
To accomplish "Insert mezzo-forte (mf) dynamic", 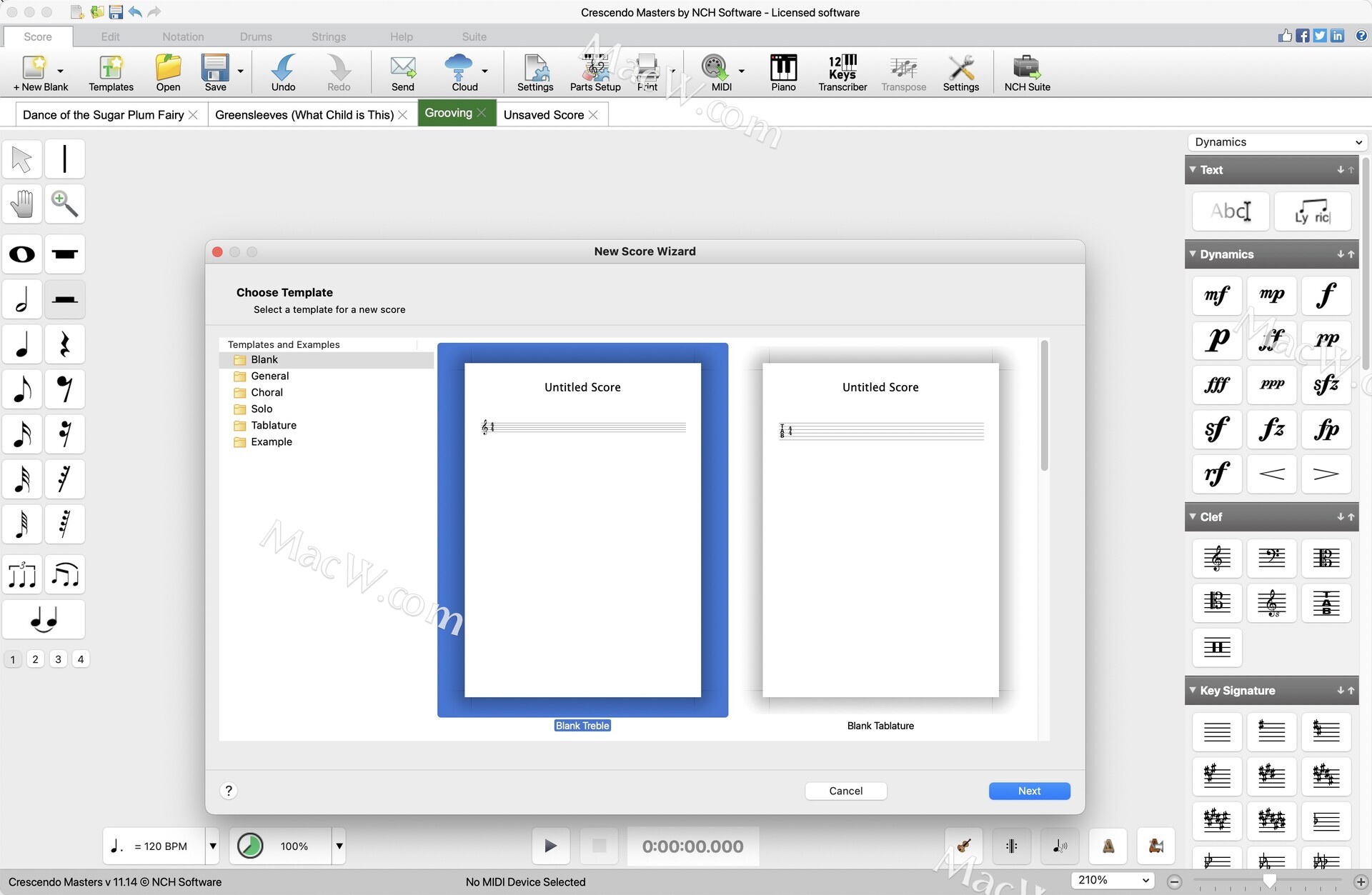I will (1217, 295).
